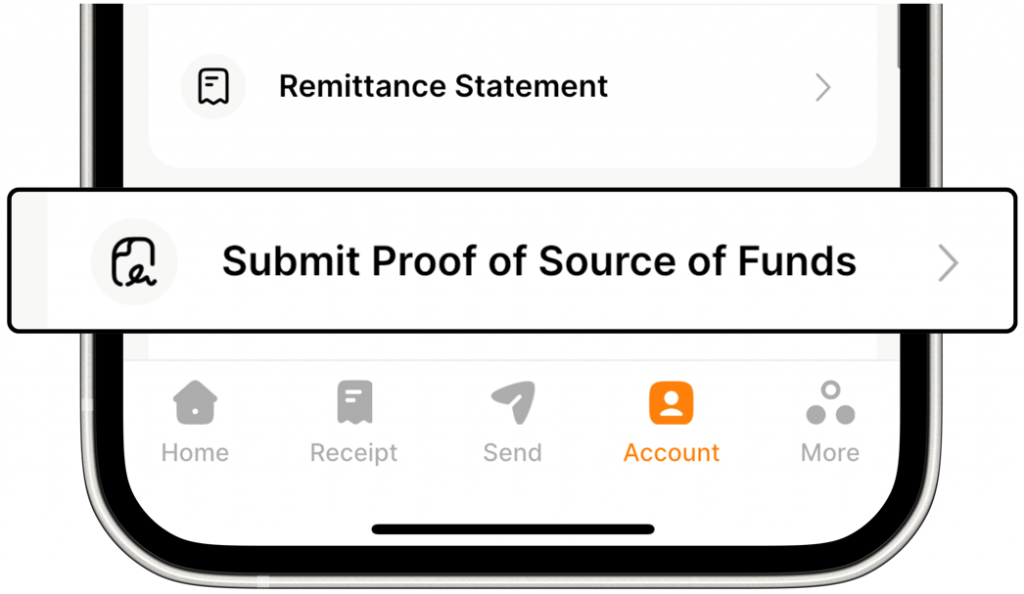The width and height of the screenshot is (1024, 594).
Task: Select the Account tab label
Action: pyautogui.click(x=671, y=453)
